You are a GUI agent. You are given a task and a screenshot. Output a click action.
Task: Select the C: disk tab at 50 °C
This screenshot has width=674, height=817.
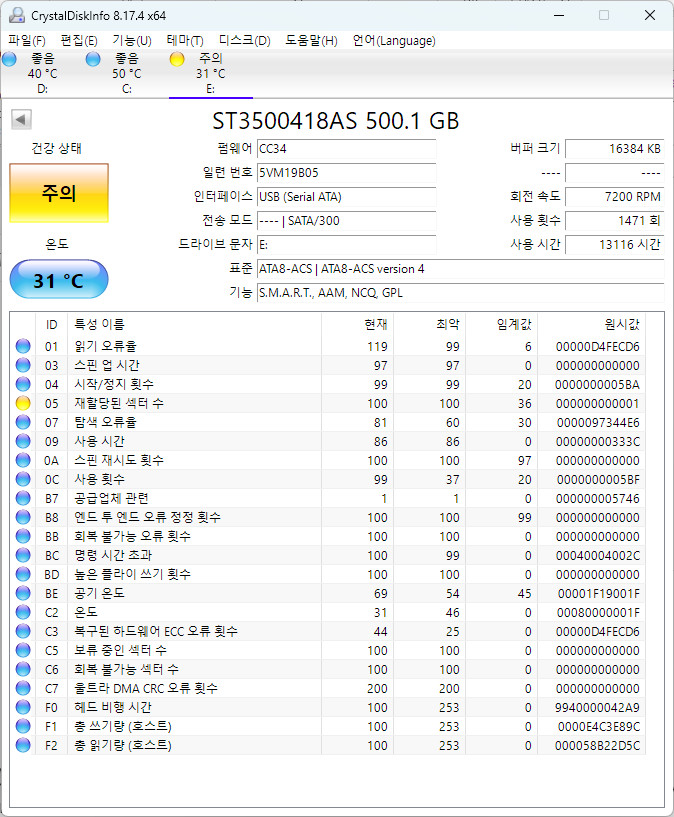pos(126,73)
